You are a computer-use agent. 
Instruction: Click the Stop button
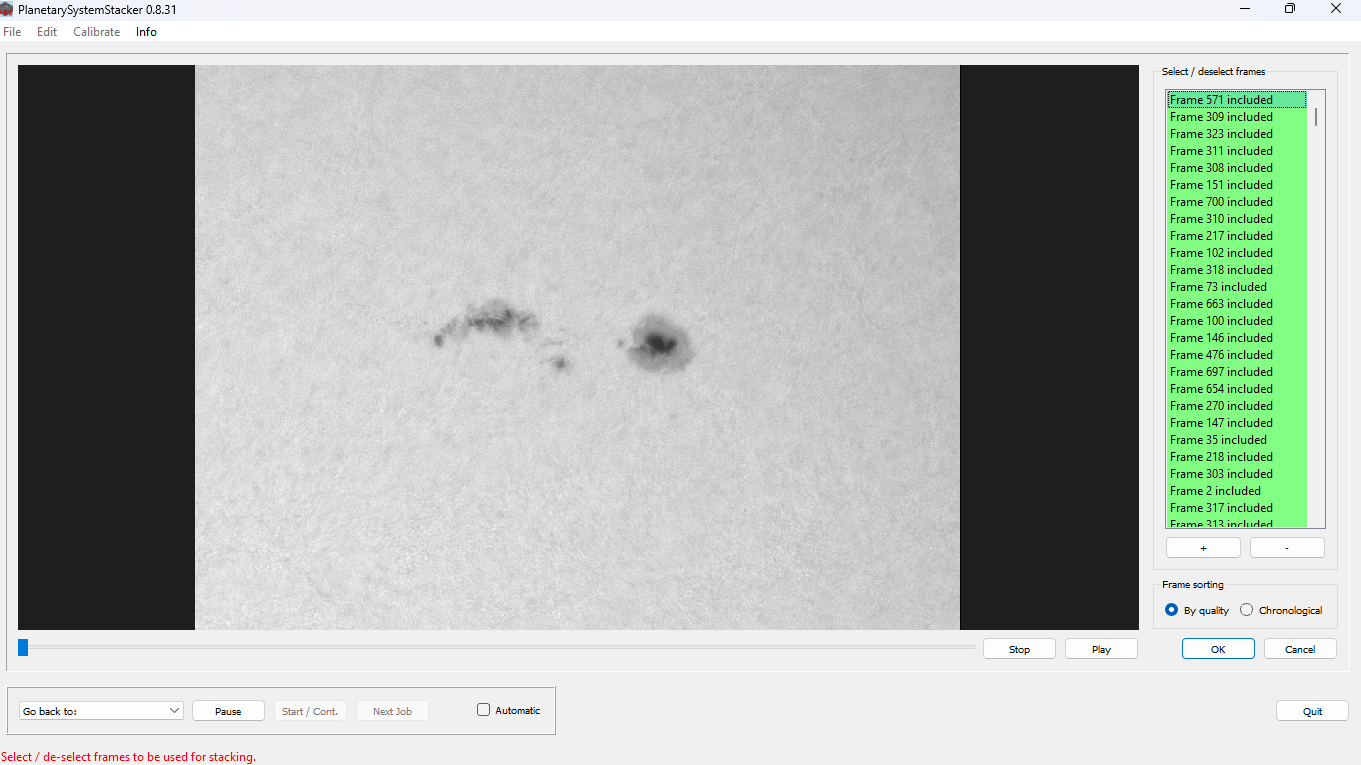[1019, 649]
